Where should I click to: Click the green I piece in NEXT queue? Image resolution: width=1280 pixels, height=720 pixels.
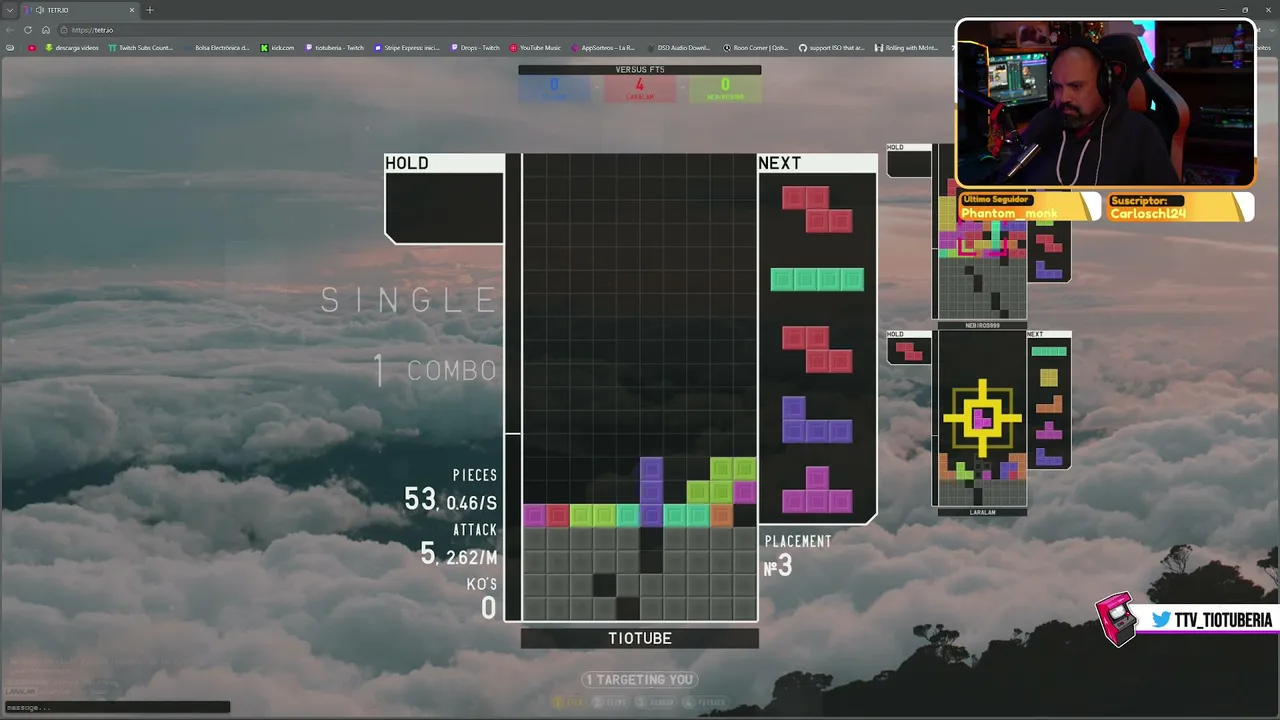click(817, 280)
